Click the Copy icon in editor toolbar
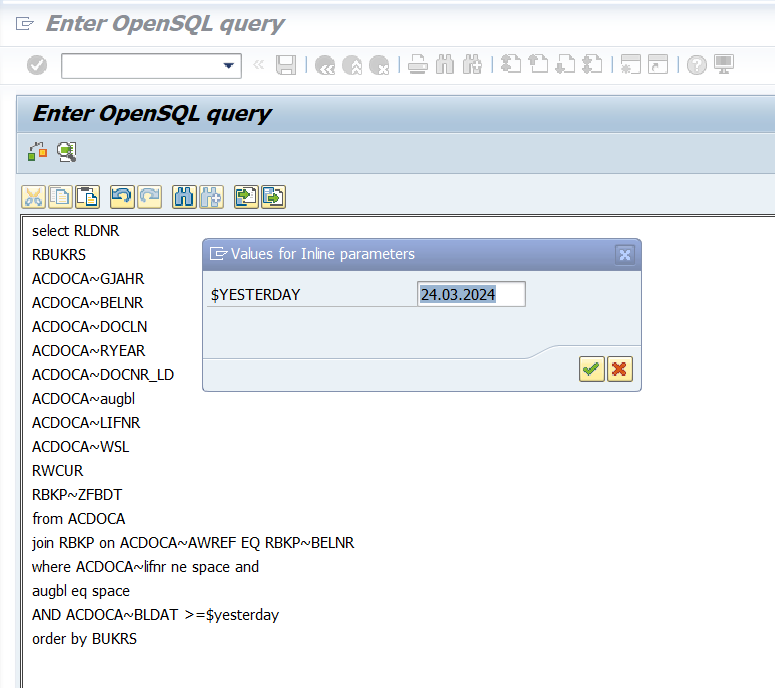This screenshot has width=775, height=688. [x=60, y=197]
